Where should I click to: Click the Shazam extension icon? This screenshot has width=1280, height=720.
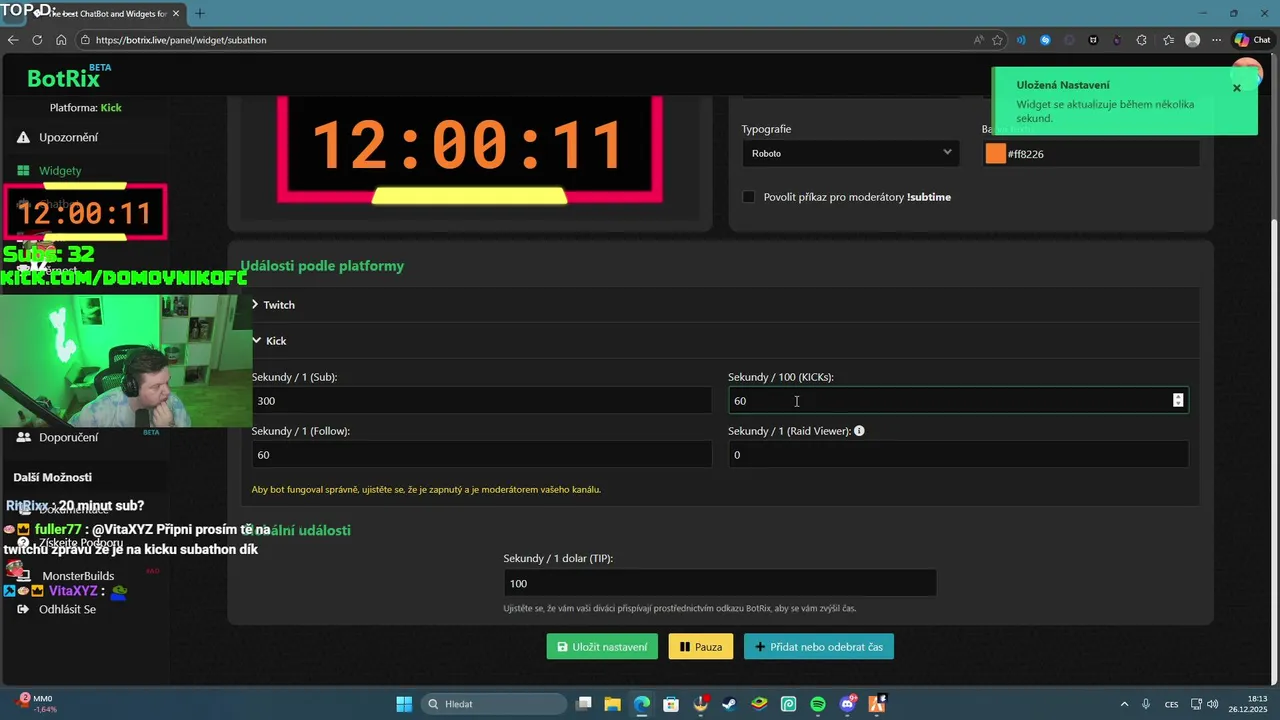click(1045, 40)
